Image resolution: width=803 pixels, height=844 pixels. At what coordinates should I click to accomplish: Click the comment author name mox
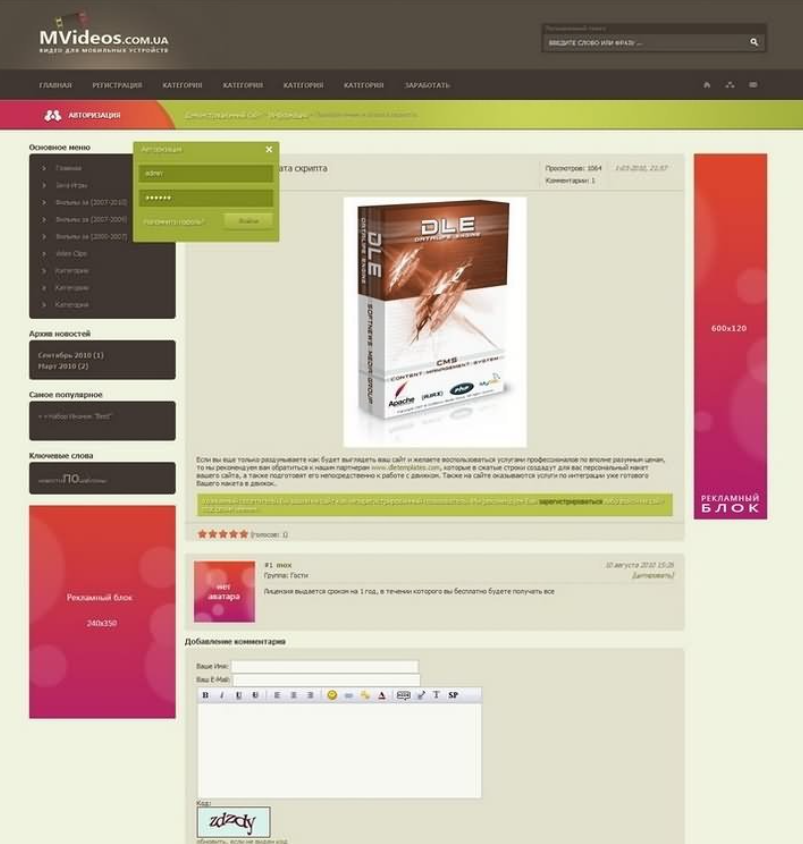click(x=284, y=565)
